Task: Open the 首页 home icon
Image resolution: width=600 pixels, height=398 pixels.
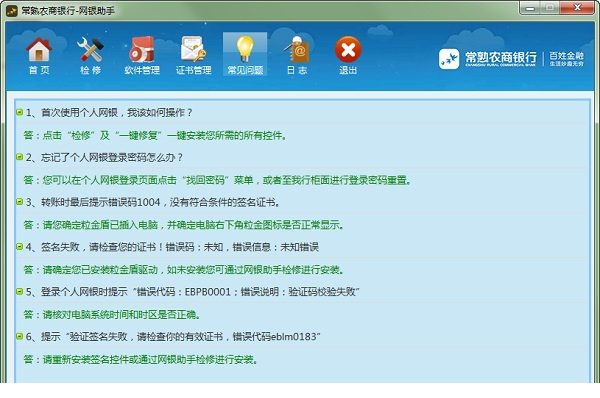Action: [39, 55]
